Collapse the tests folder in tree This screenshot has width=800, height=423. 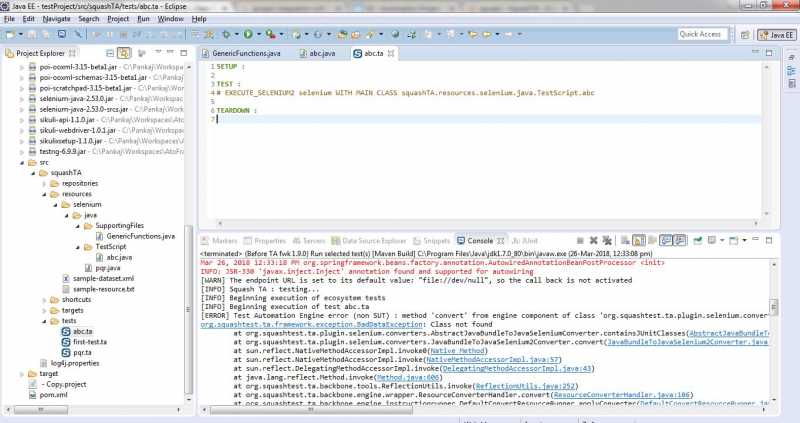click(45, 320)
